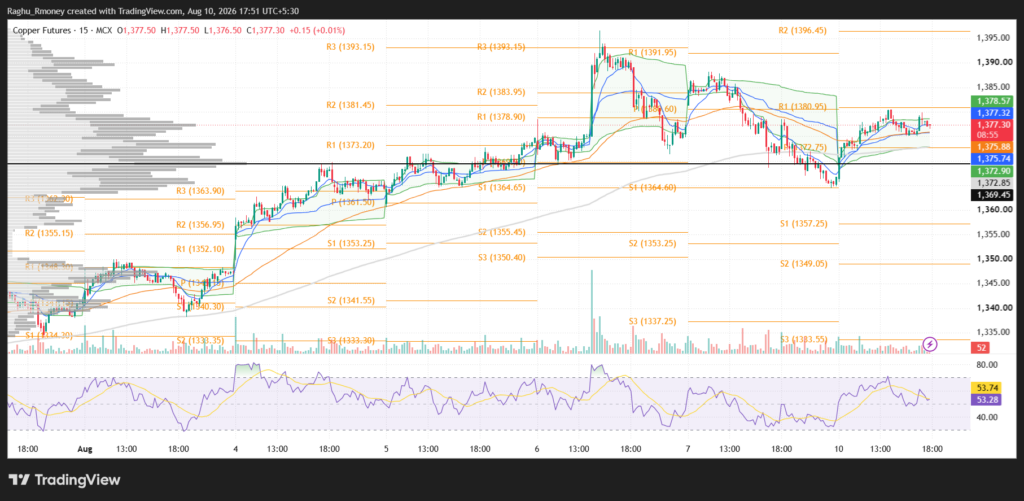The height and width of the screenshot is (501, 1024).
Task: Click the 40.00 RSI axis label
Action: (x=987, y=417)
